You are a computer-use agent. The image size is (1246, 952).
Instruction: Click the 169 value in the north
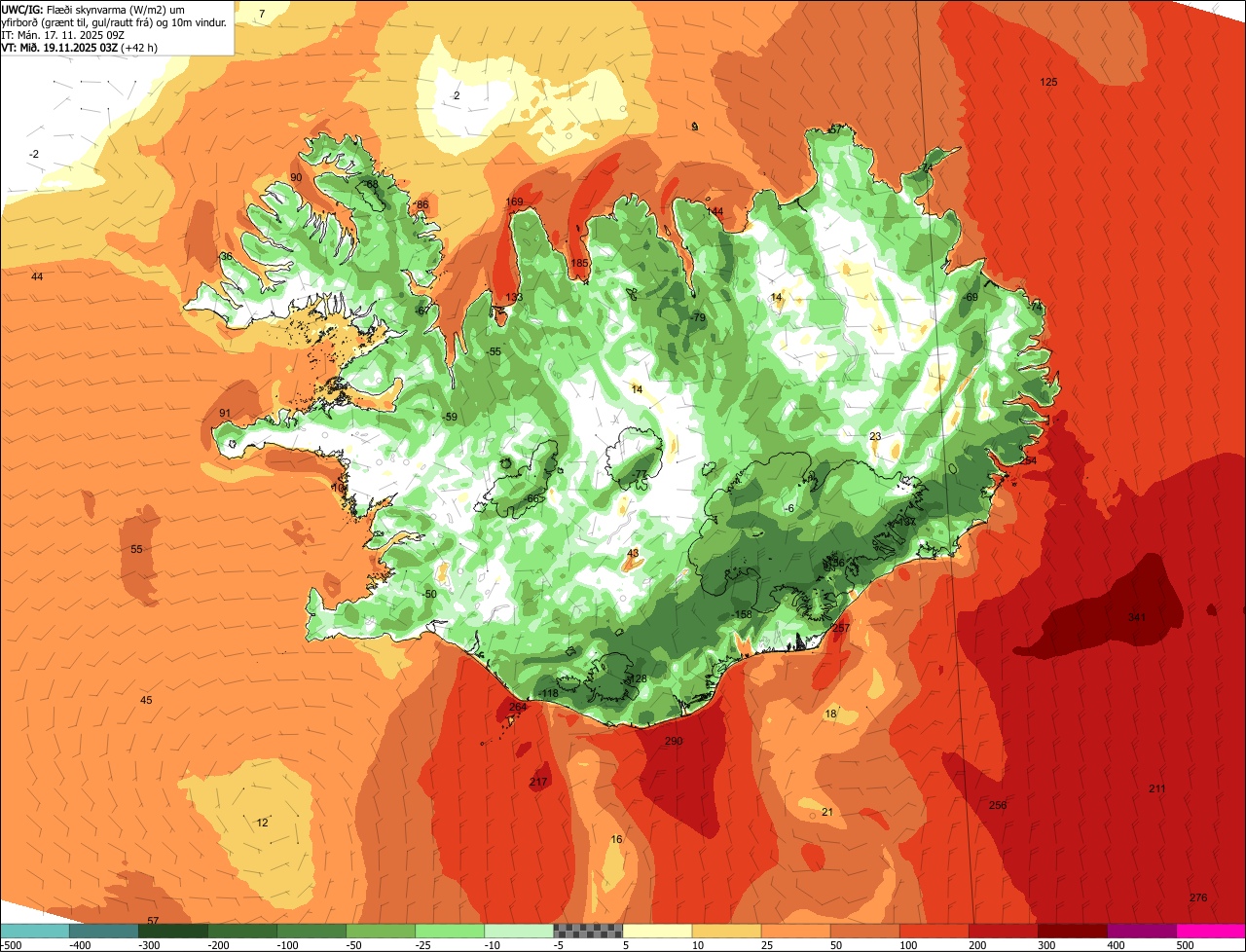tap(514, 202)
